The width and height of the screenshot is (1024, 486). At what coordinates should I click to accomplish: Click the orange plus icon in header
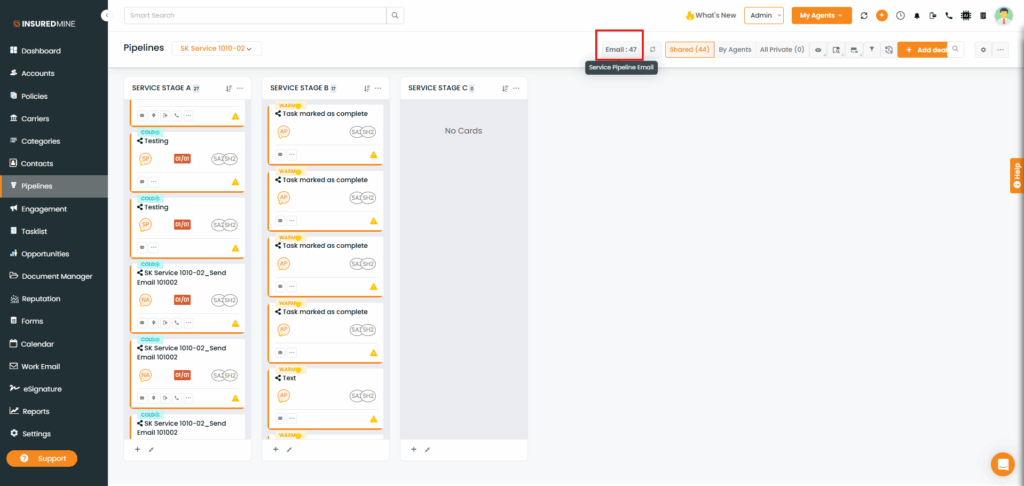881,16
